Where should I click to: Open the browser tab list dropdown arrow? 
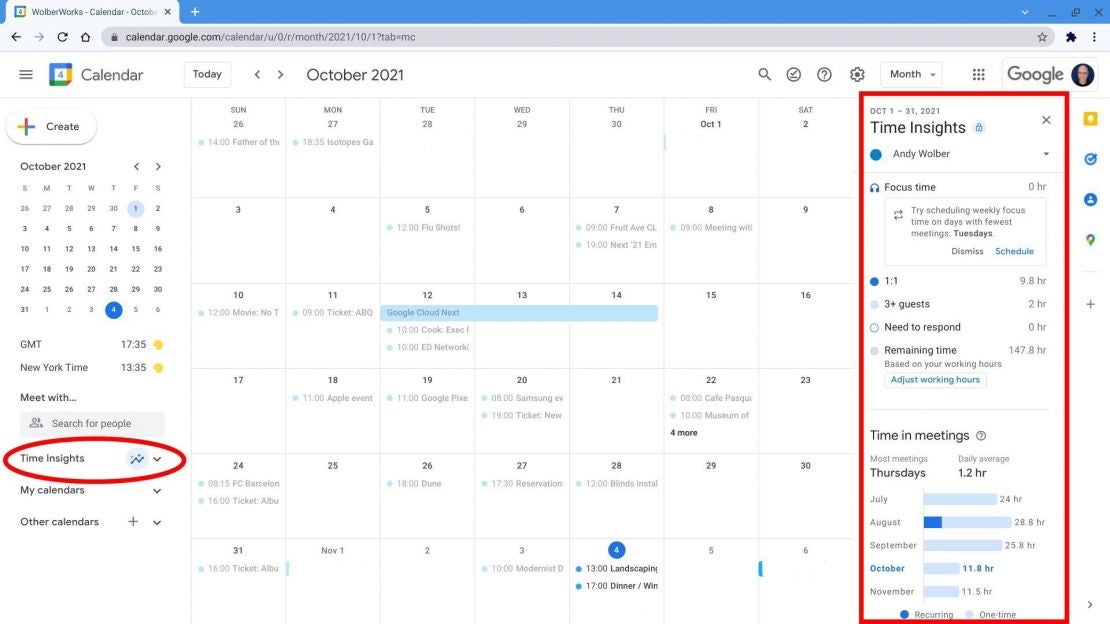tap(1024, 12)
